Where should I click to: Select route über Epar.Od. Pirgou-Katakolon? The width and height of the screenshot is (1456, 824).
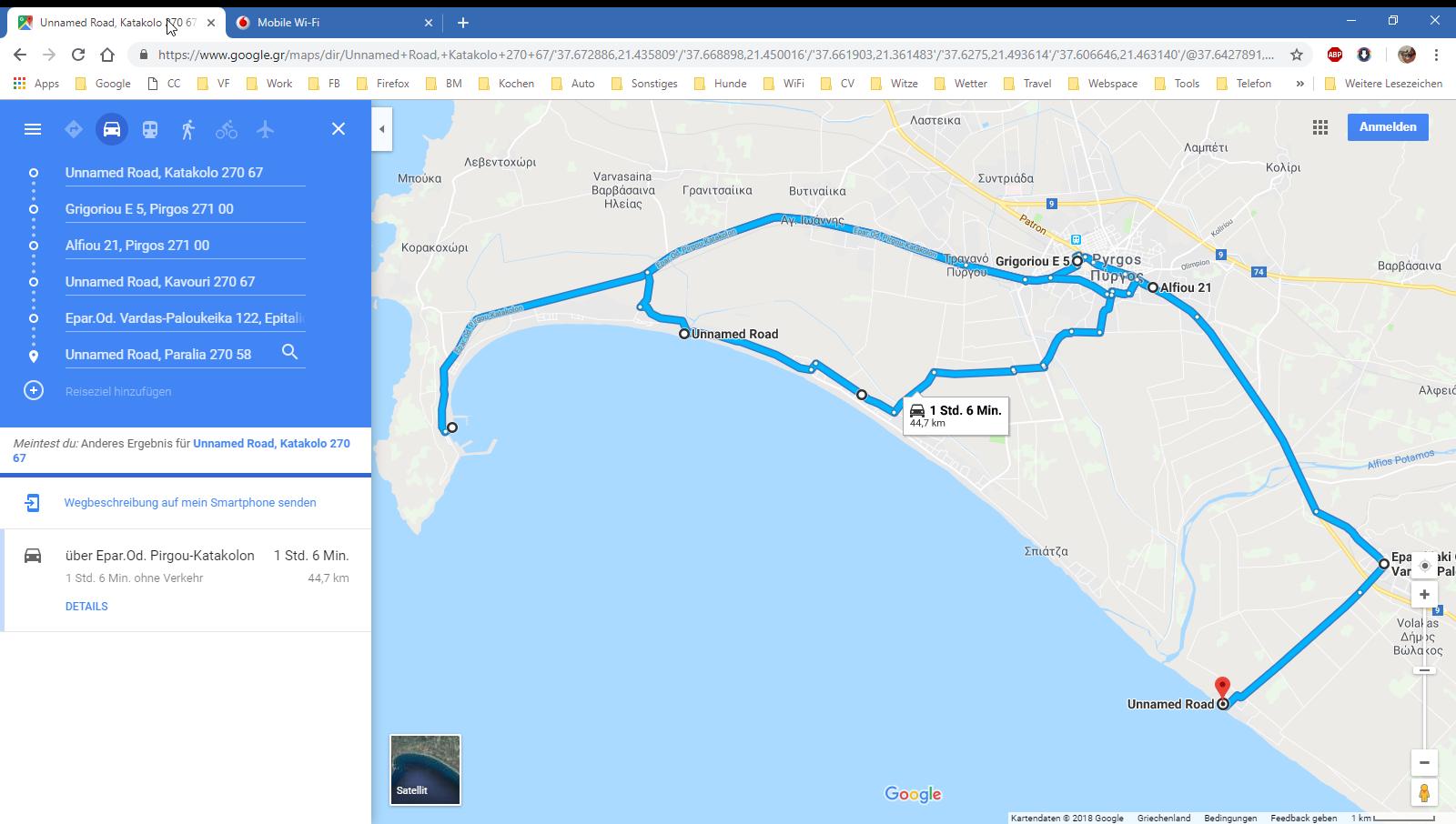pyautogui.click(x=186, y=579)
